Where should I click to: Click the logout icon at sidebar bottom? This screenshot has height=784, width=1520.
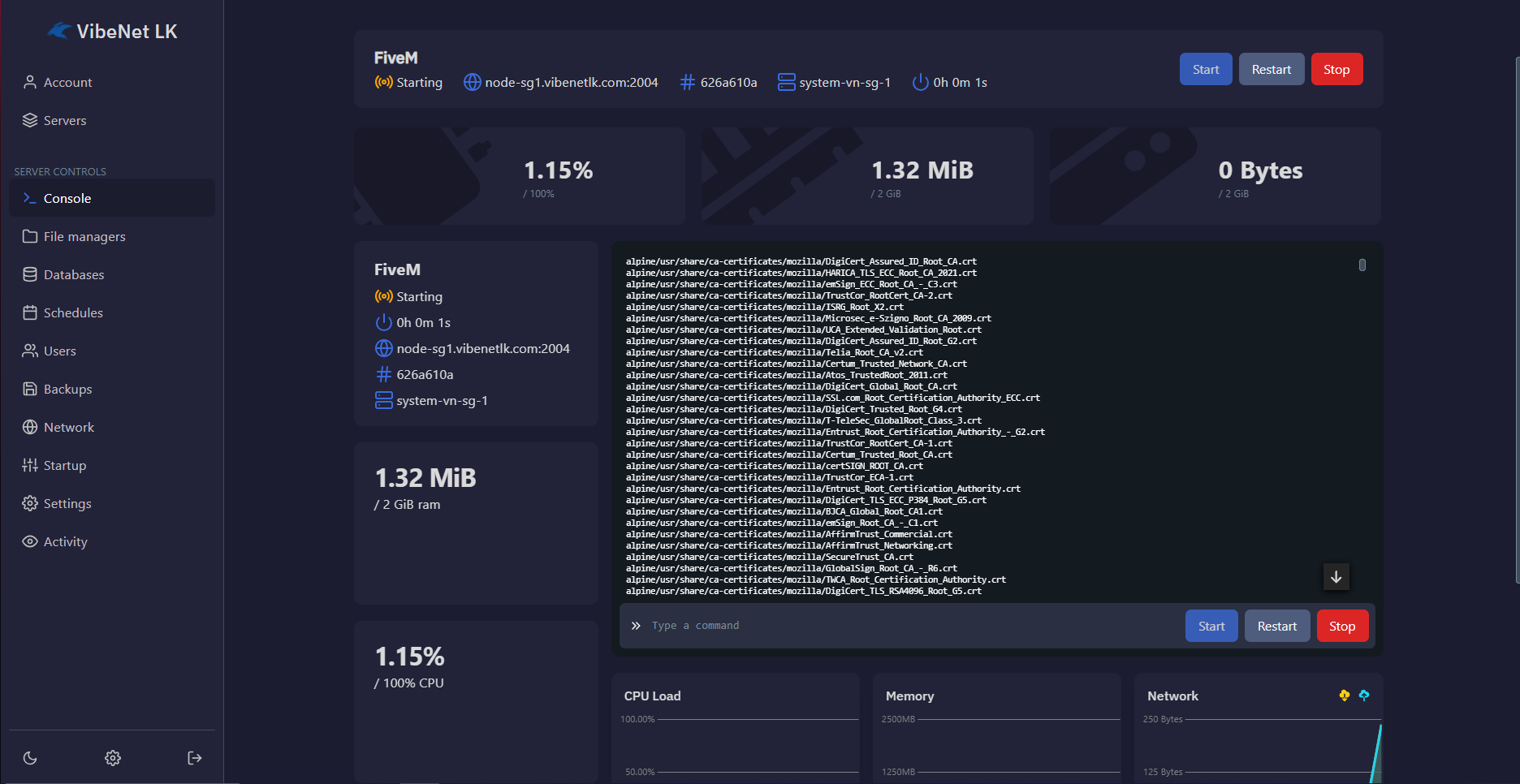tap(195, 758)
